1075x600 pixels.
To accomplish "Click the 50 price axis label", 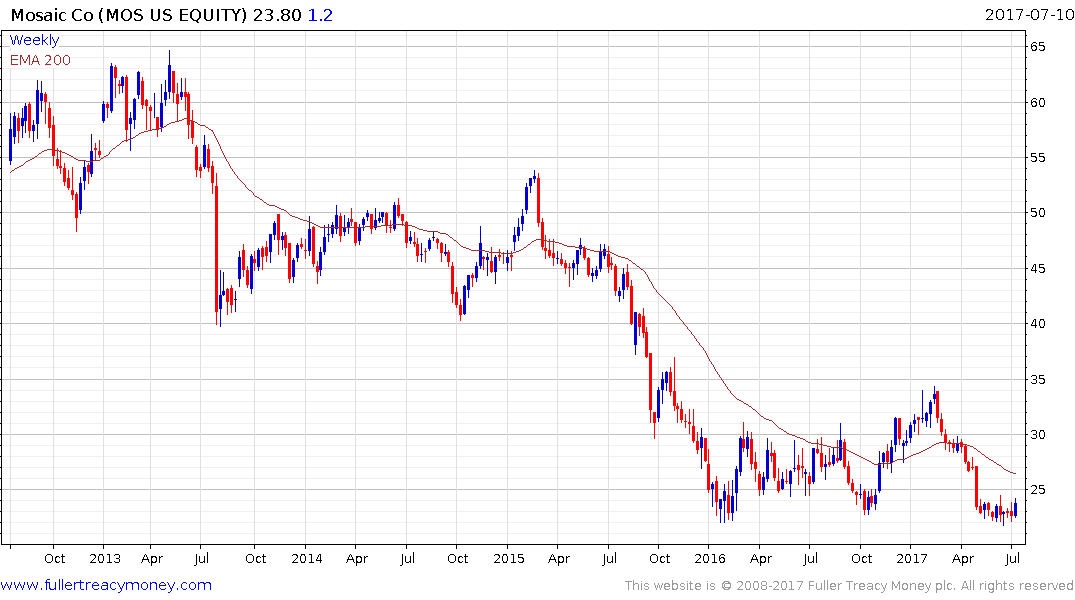I will pyautogui.click(x=1037, y=213).
